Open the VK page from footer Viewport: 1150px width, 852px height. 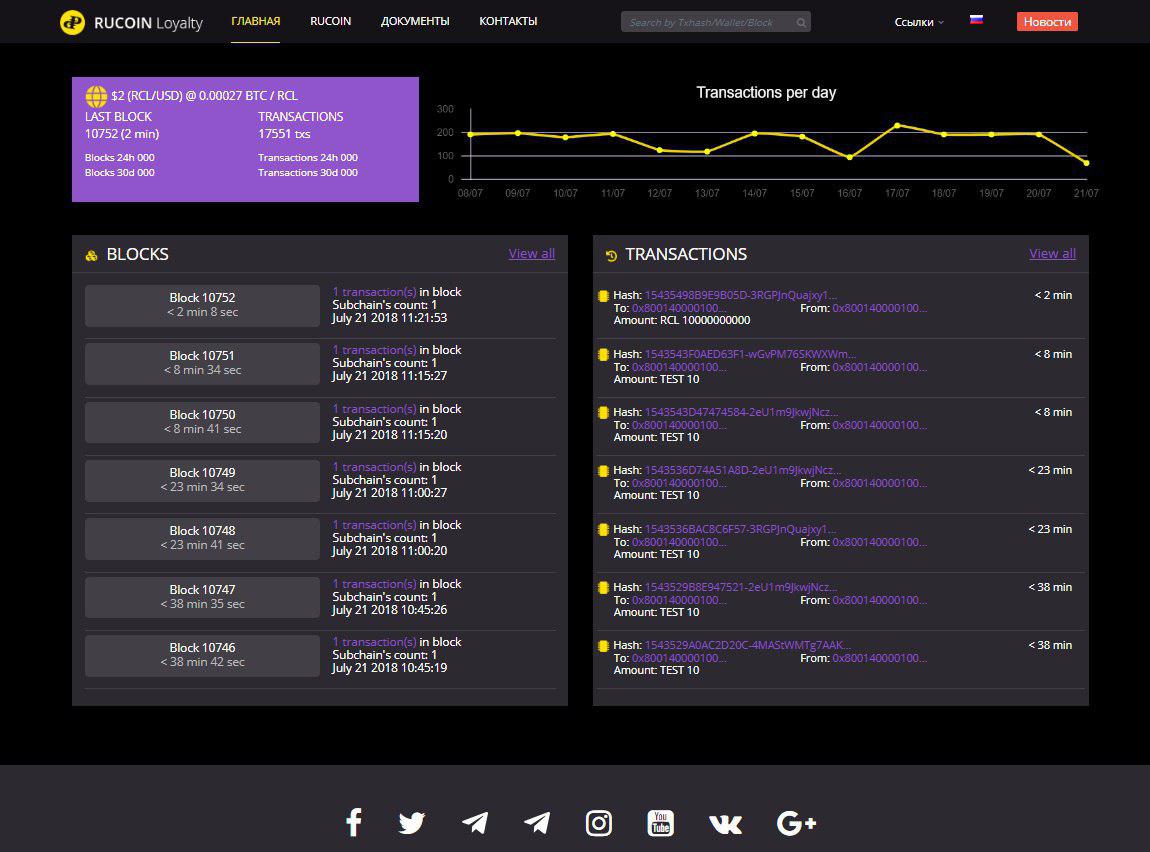(x=725, y=824)
